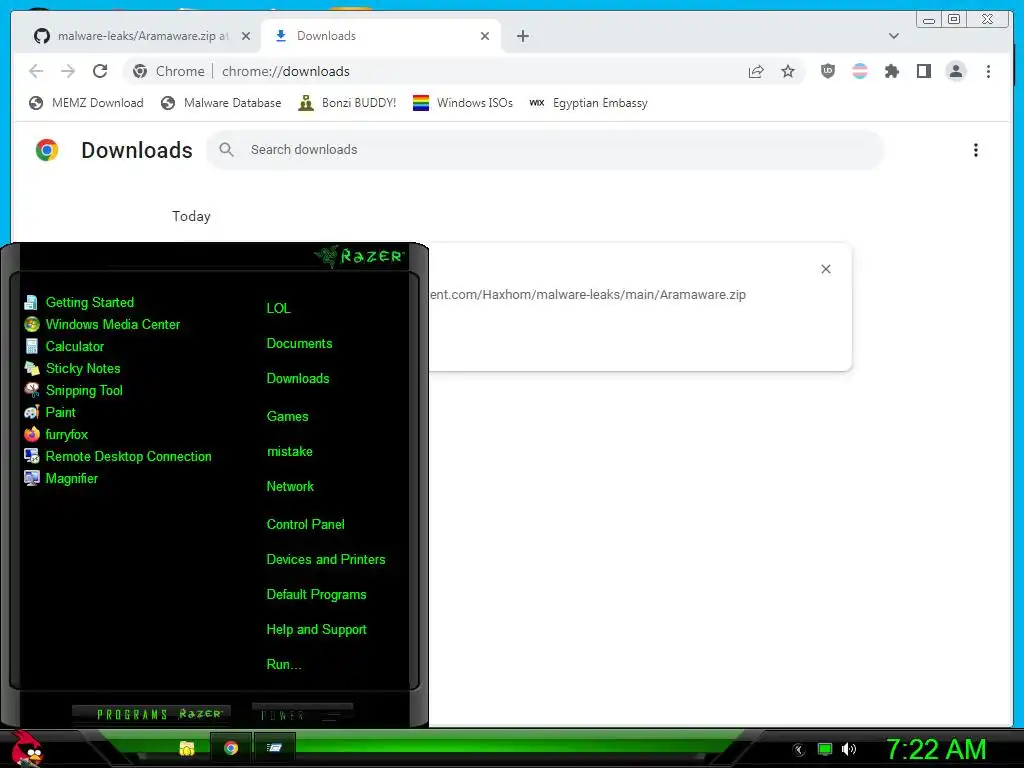The image size is (1024, 768).
Task: Open Snipping Tool from the start menu
Action: coord(73,391)
